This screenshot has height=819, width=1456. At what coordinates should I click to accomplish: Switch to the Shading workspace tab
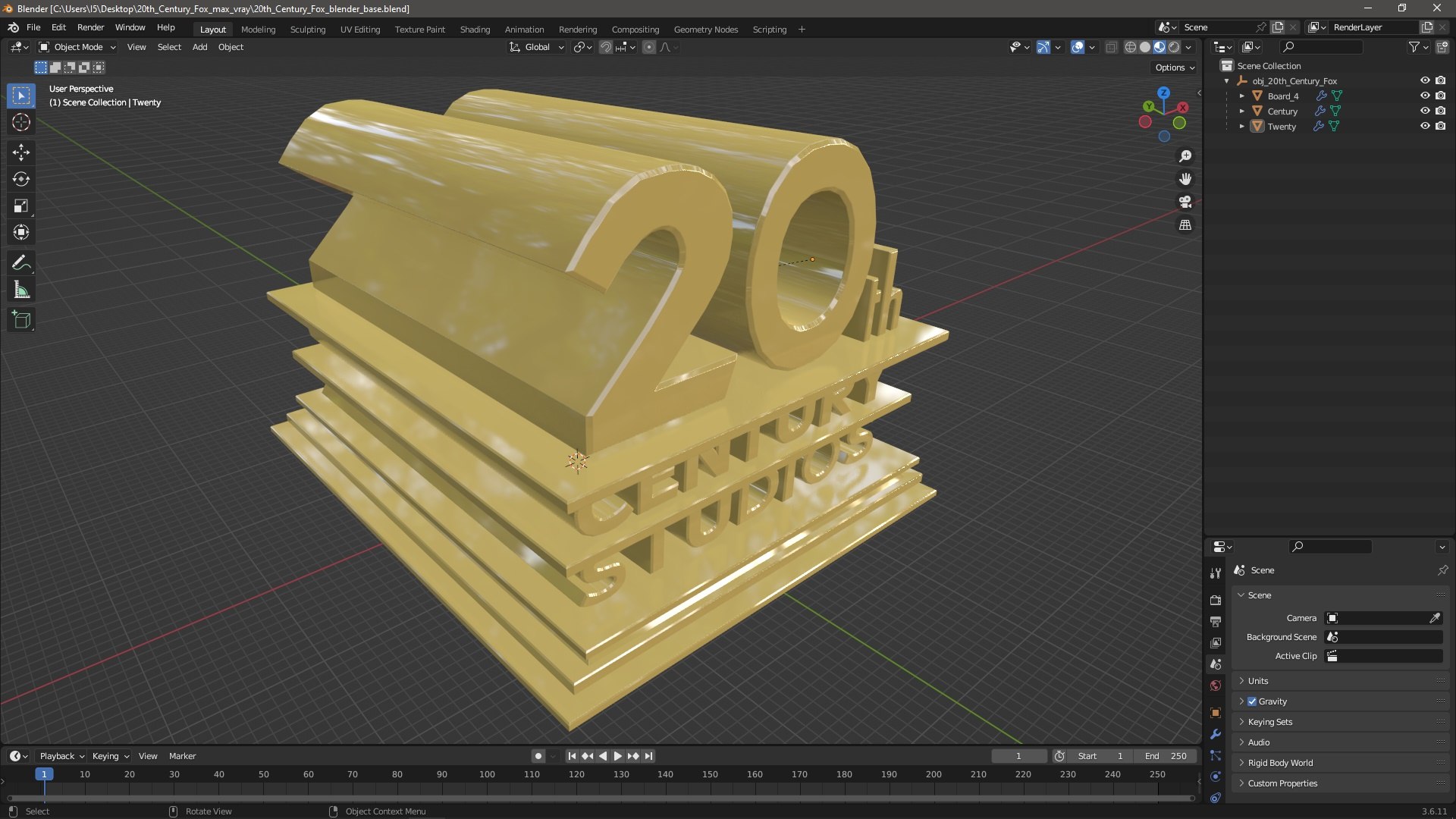coord(475,30)
